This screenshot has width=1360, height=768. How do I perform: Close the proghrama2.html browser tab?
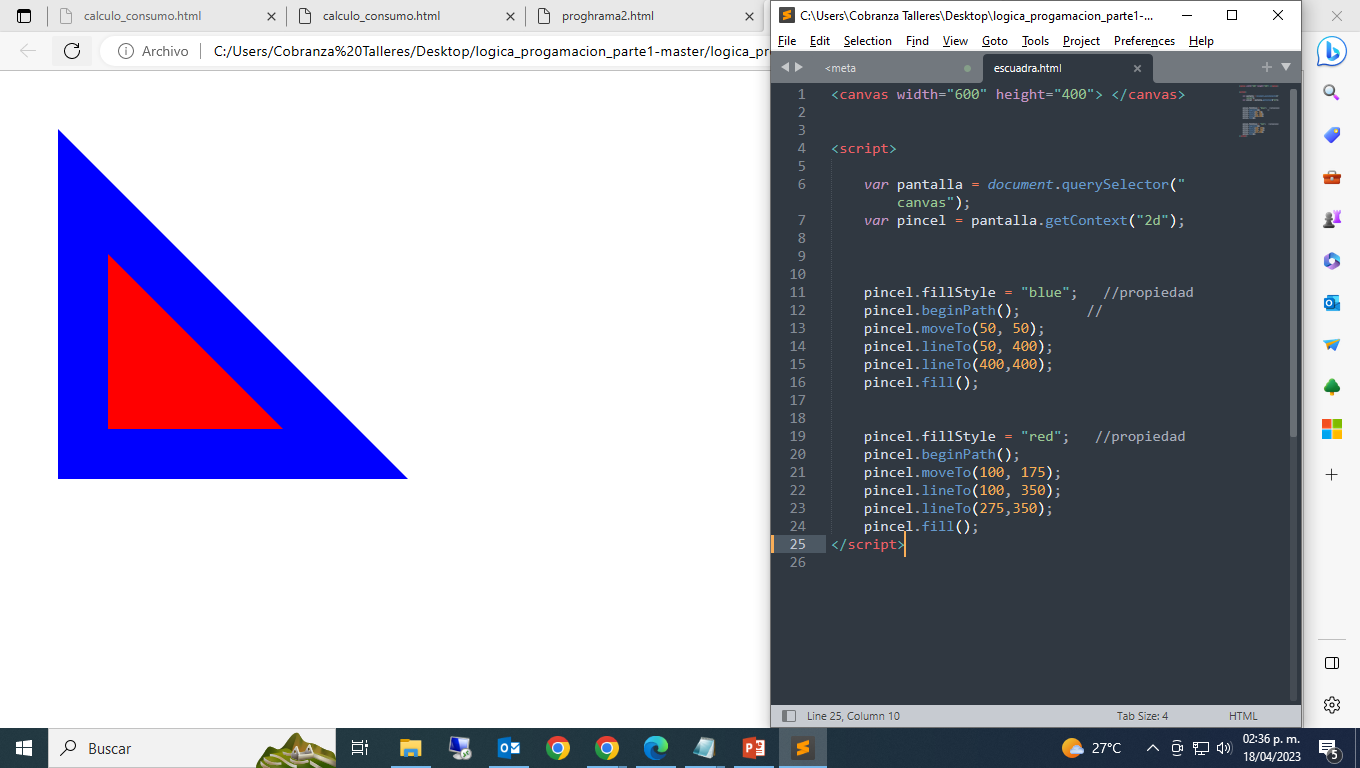coord(748,16)
